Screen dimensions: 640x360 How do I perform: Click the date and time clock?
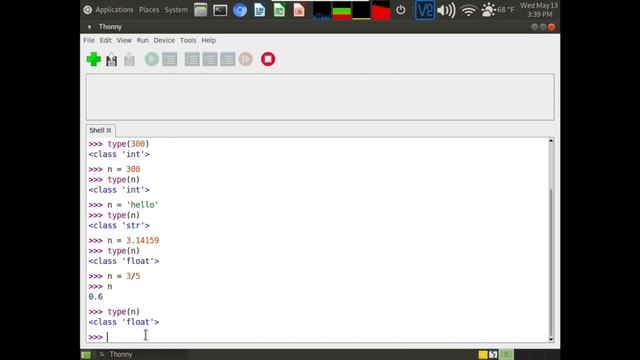click(x=539, y=10)
